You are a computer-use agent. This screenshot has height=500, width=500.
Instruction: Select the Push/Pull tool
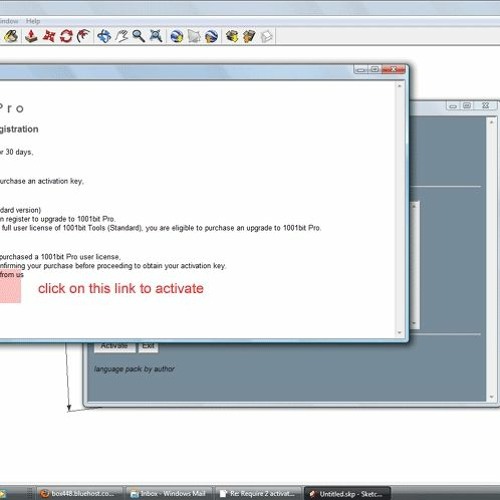click(x=31, y=36)
